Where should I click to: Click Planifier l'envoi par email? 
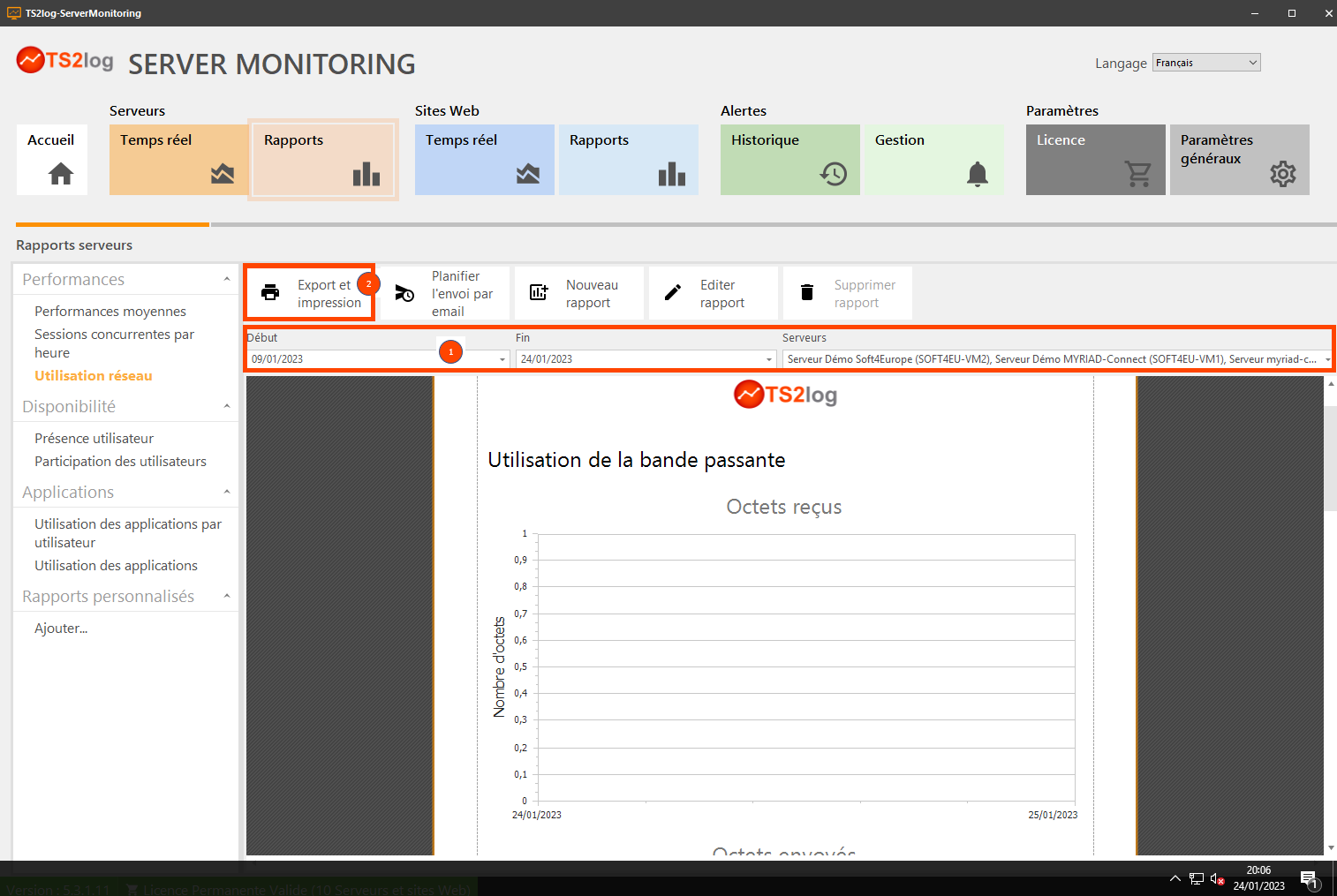445,293
